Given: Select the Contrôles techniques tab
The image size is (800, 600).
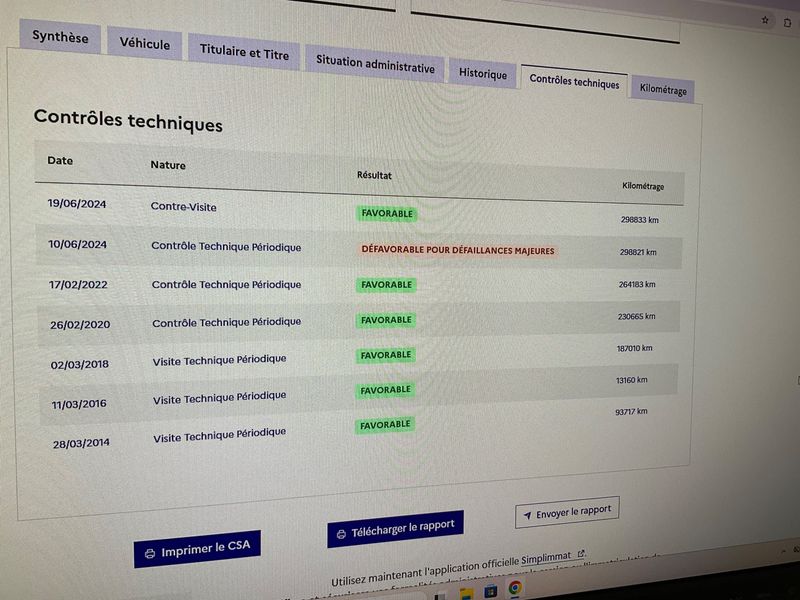Looking at the screenshot, I should [x=574, y=81].
